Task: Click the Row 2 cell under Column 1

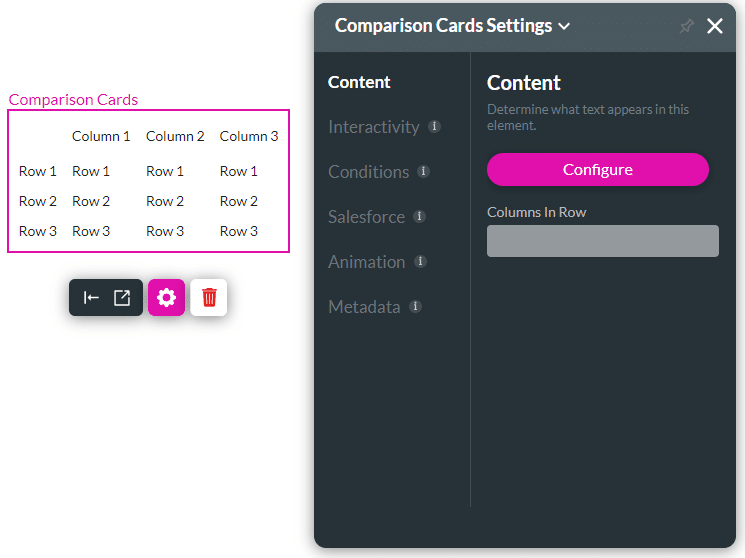Action: pos(91,202)
